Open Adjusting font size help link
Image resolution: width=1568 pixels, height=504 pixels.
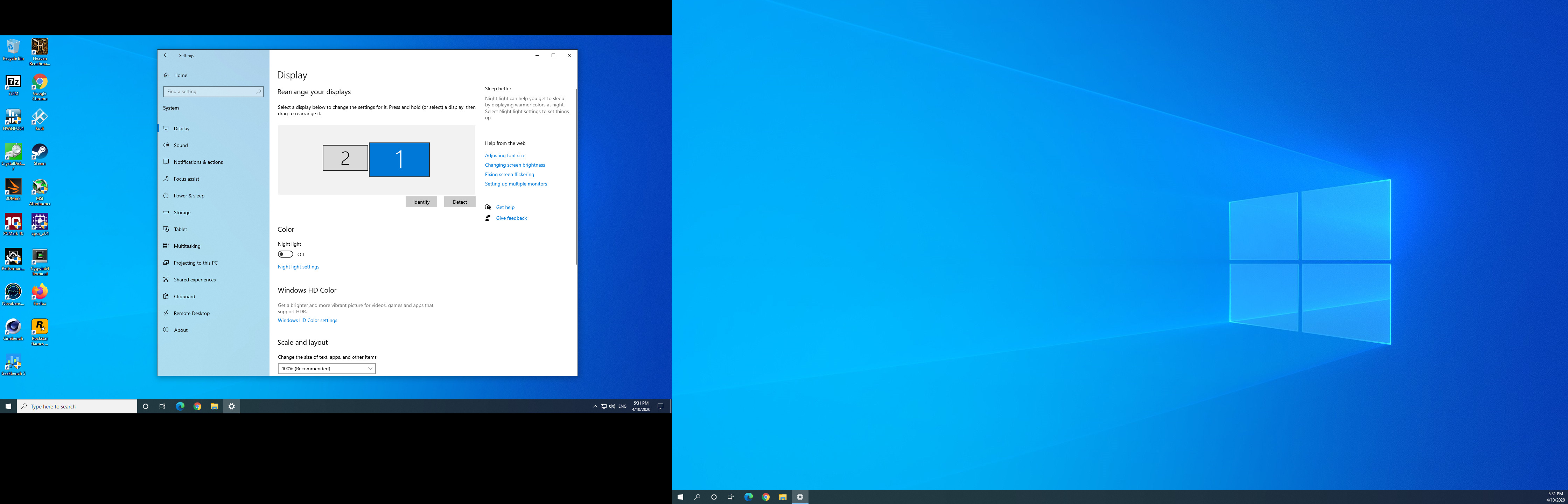pyautogui.click(x=505, y=156)
